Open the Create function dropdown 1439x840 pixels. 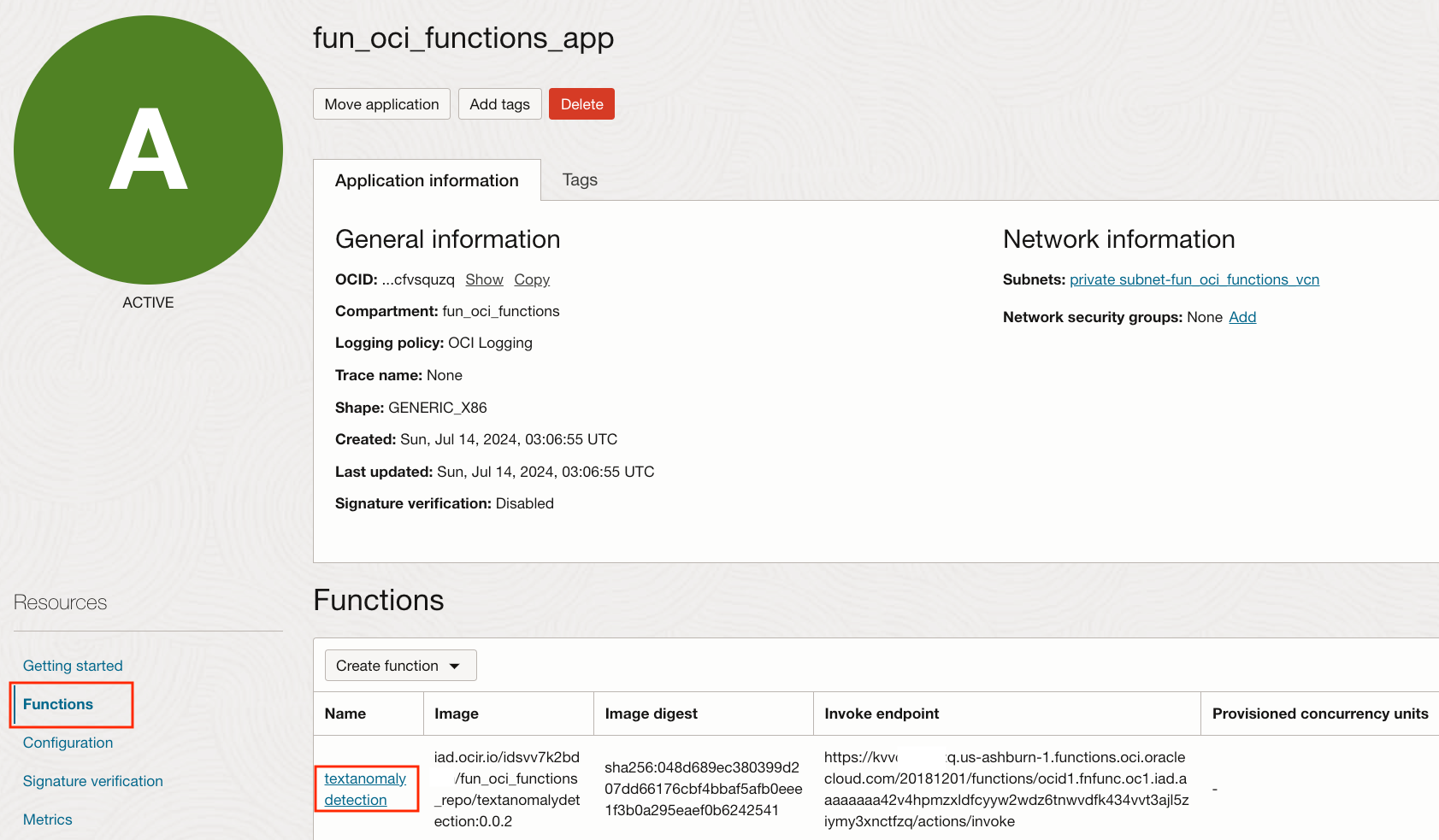click(400, 666)
